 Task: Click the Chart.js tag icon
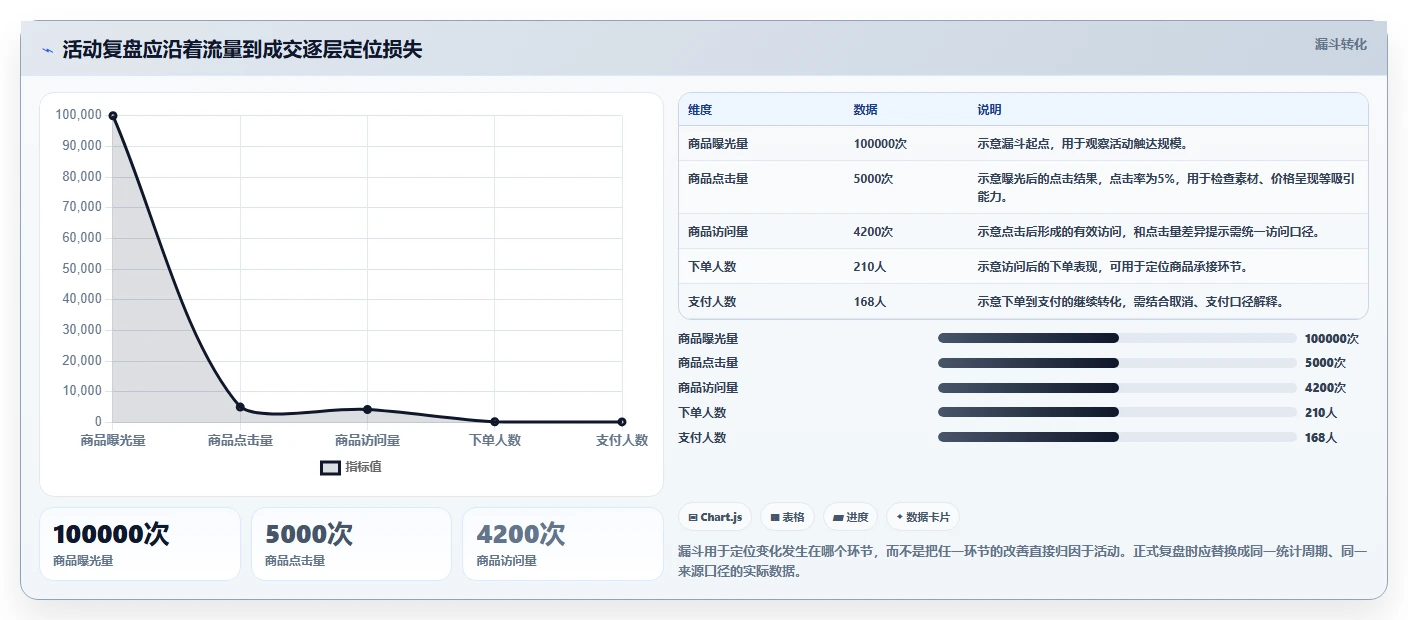(x=692, y=517)
